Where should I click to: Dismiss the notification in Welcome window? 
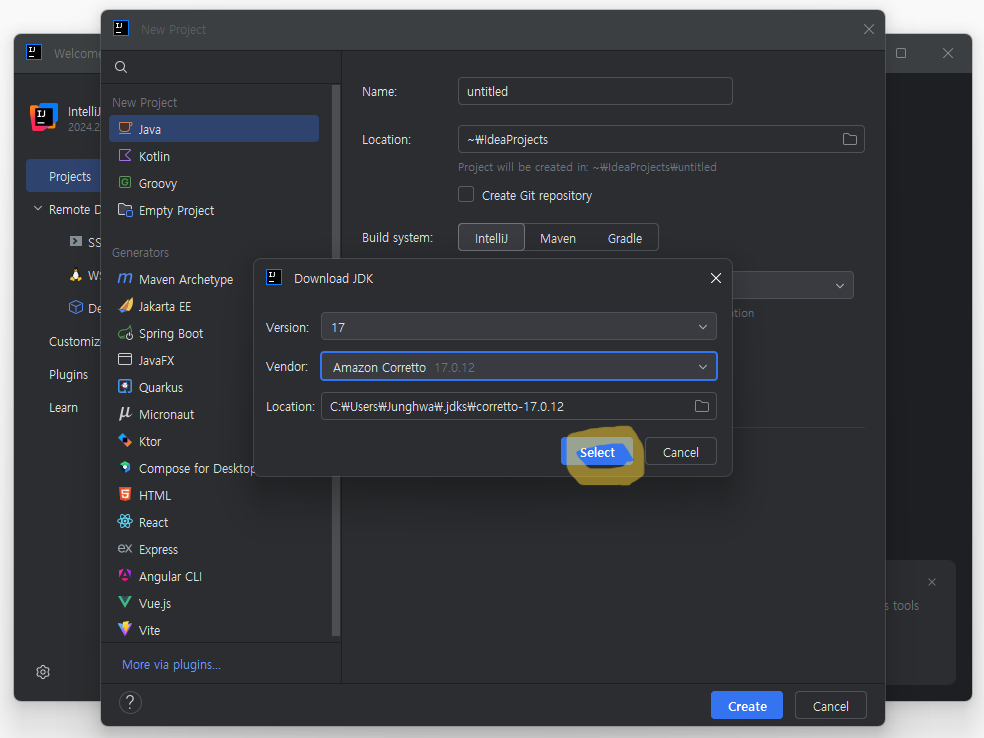point(932,582)
